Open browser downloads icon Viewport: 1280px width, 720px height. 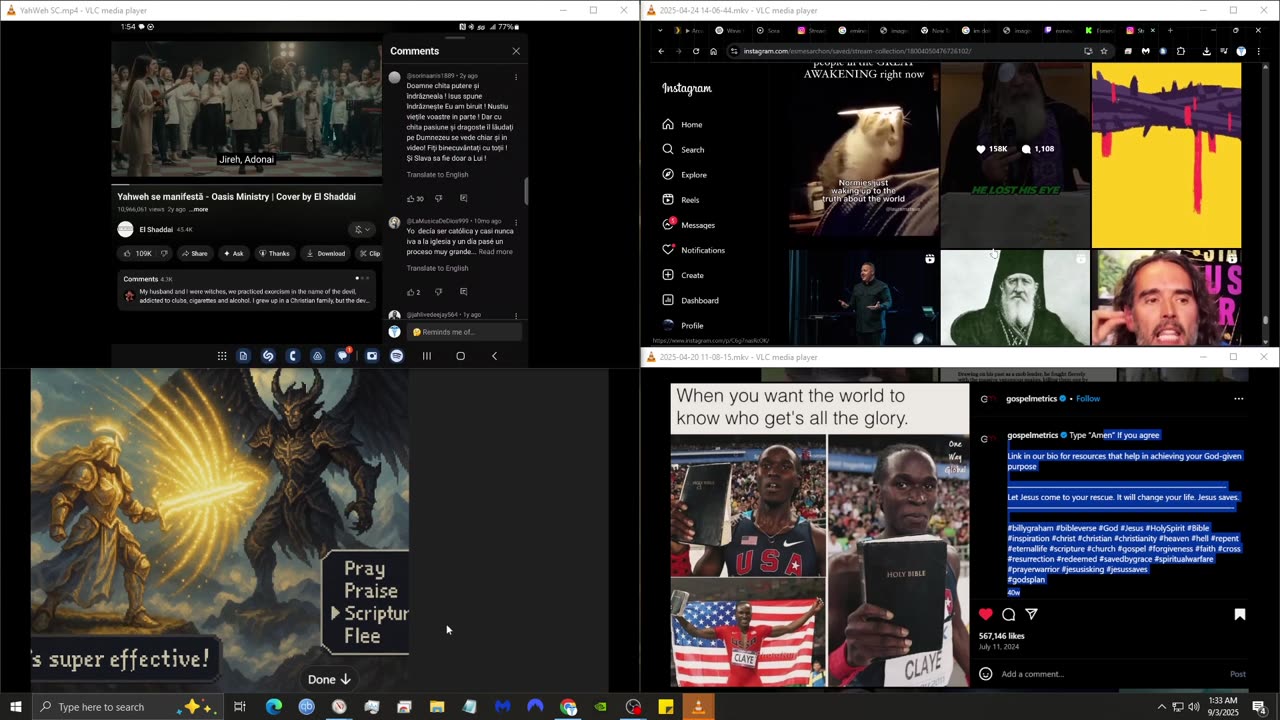click(x=1207, y=51)
